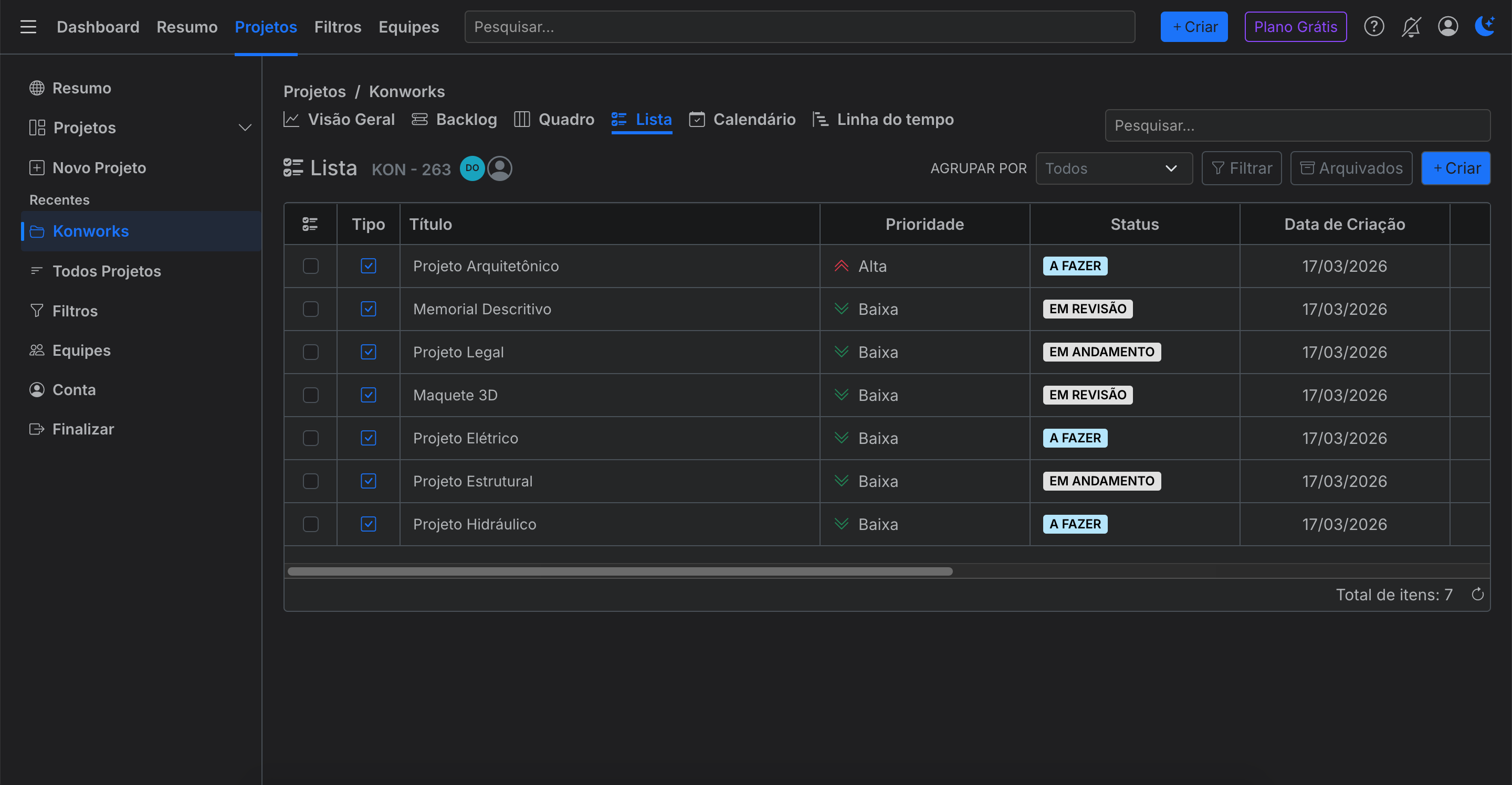
Task: Click the help question mark icon
Action: click(1373, 26)
